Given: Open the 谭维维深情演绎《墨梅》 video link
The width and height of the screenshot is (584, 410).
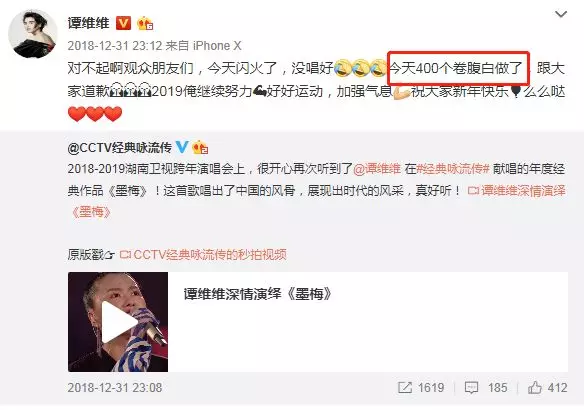Looking at the screenshot, I should (x=318, y=201).
